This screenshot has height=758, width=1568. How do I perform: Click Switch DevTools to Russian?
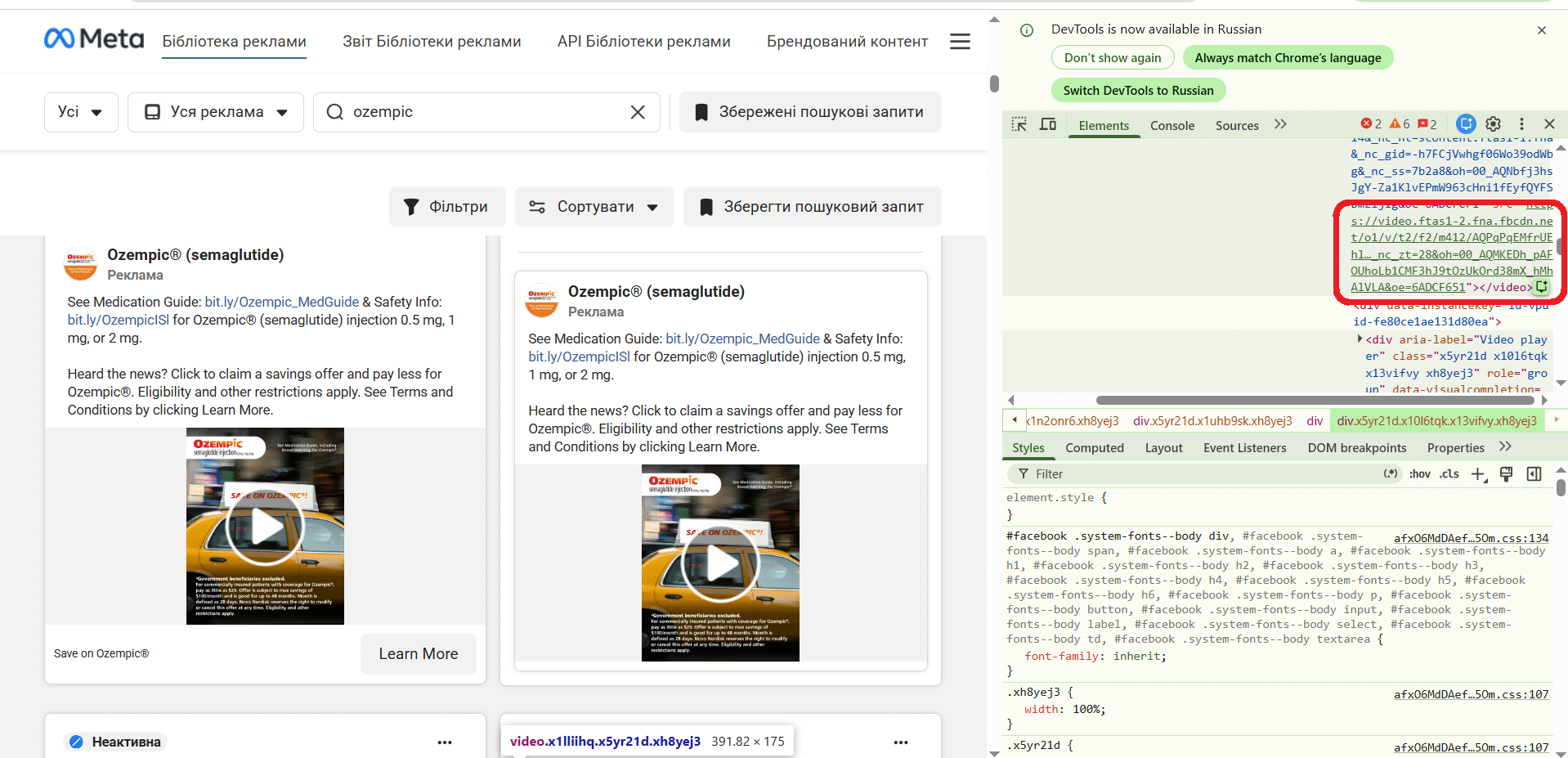coord(1138,91)
